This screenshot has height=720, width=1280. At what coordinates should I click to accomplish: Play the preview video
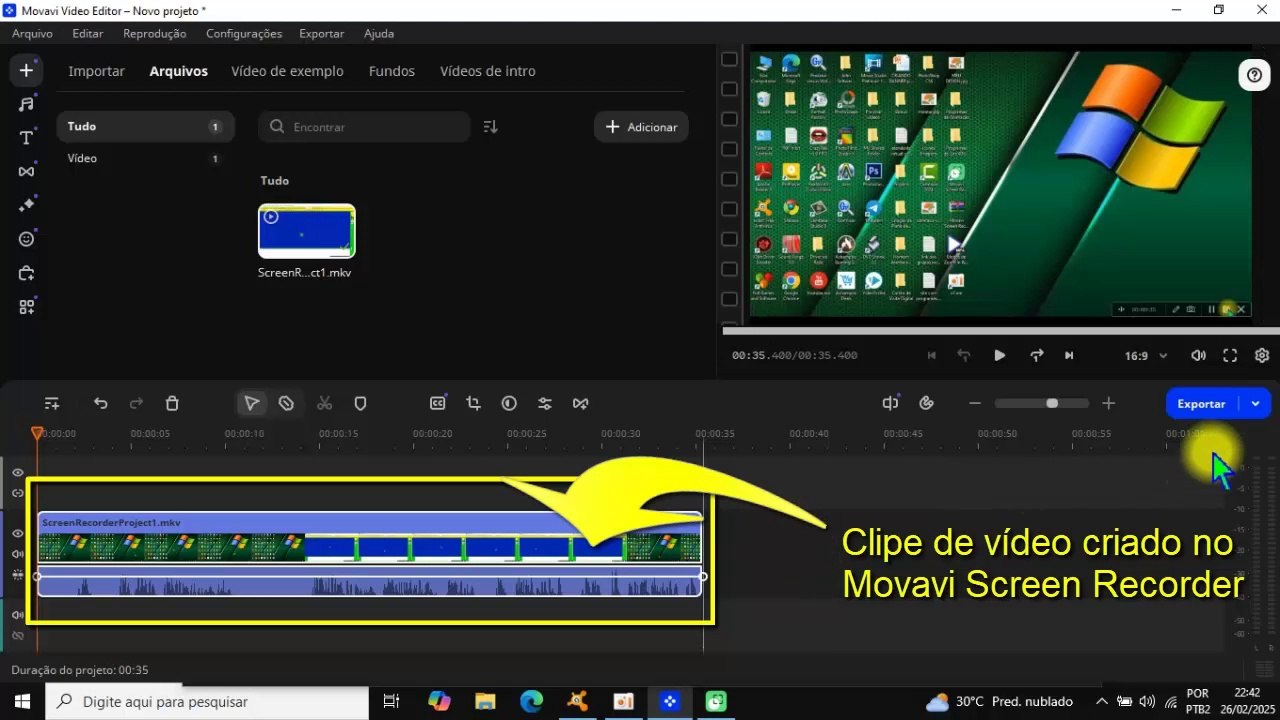click(1000, 355)
